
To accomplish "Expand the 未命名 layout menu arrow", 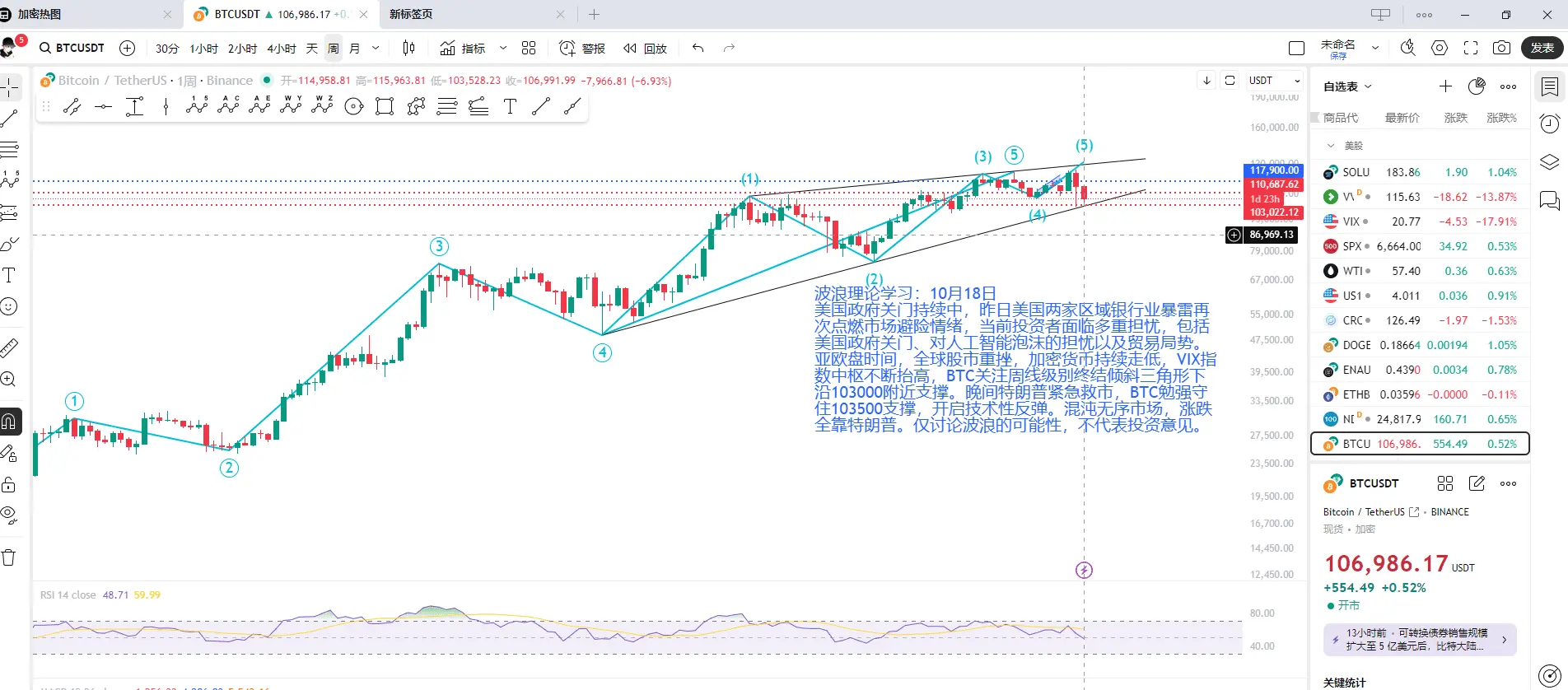I will (1375, 49).
